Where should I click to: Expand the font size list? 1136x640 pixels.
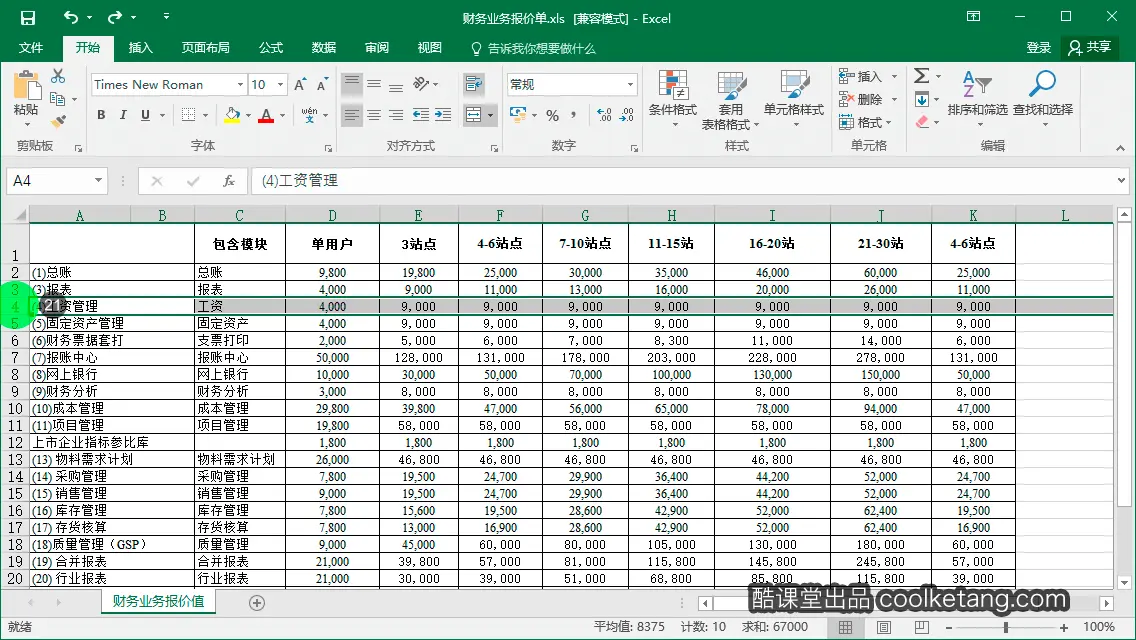coord(280,85)
